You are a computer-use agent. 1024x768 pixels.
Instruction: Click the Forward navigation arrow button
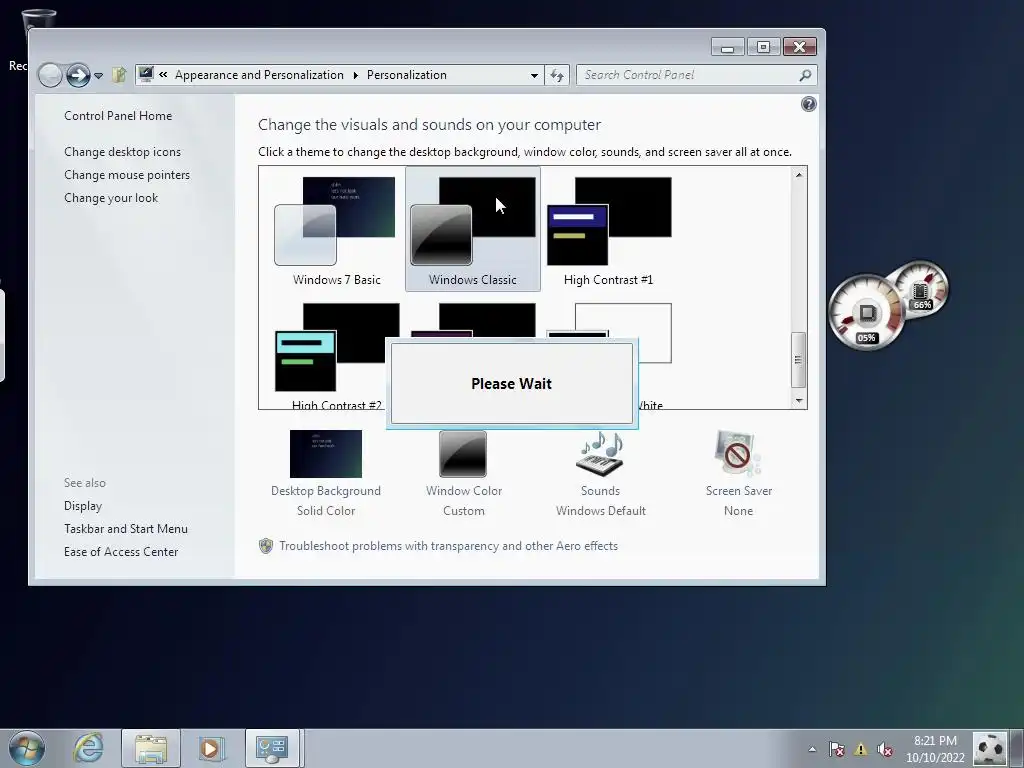pos(78,75)
